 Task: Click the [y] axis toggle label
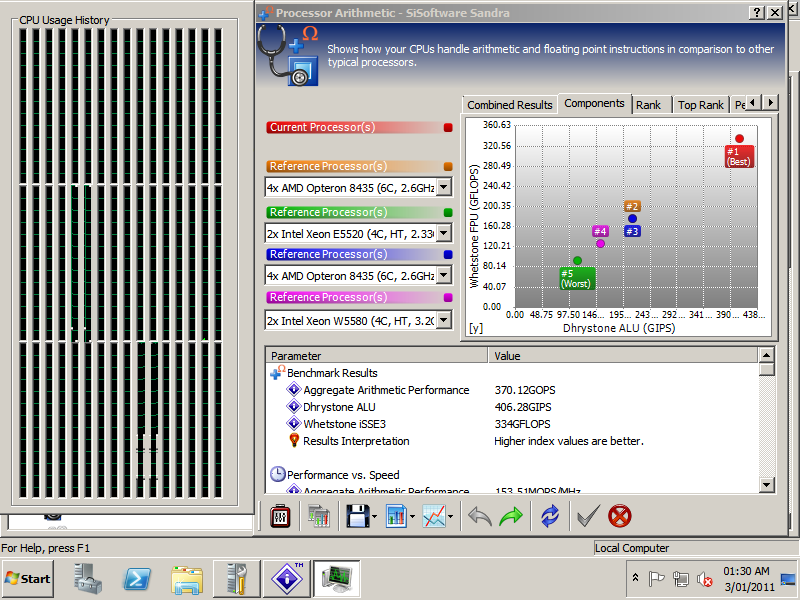pos(476,328)
